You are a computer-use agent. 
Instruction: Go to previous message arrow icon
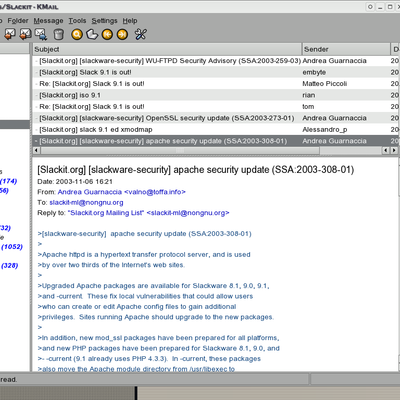coord(107,34)
